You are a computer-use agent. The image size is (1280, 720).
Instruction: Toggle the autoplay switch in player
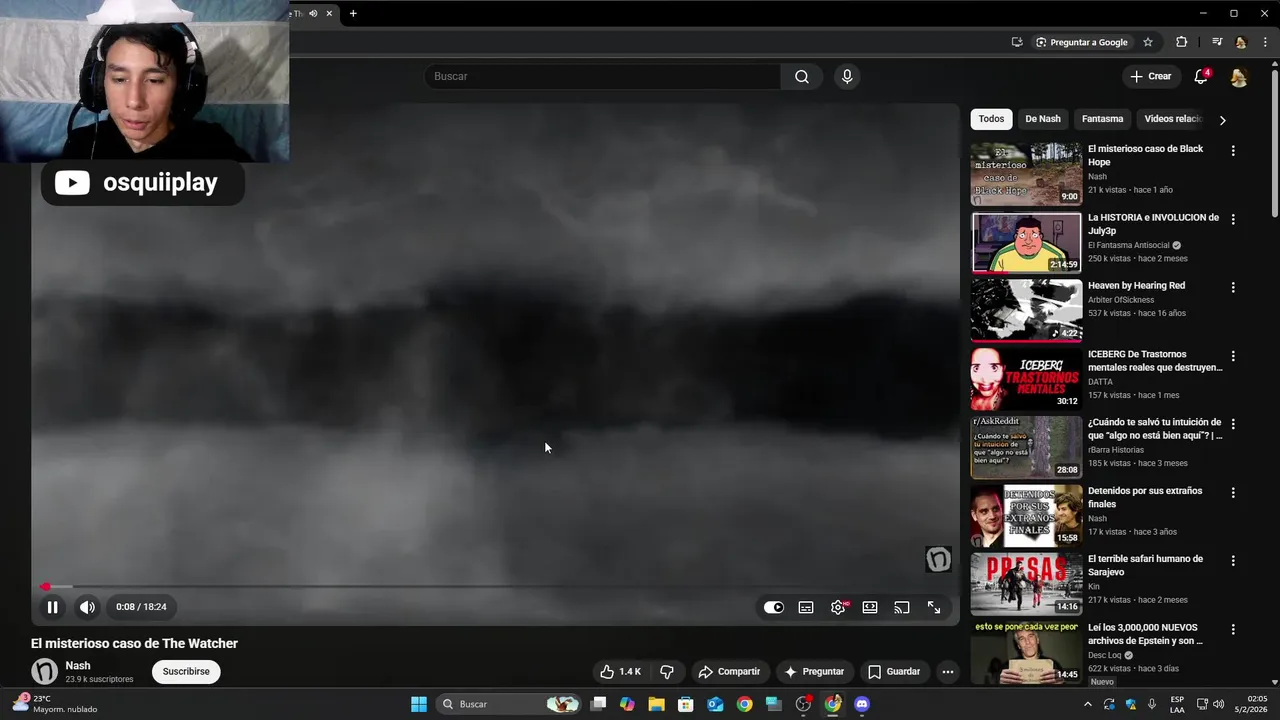(x=774, y=607)
